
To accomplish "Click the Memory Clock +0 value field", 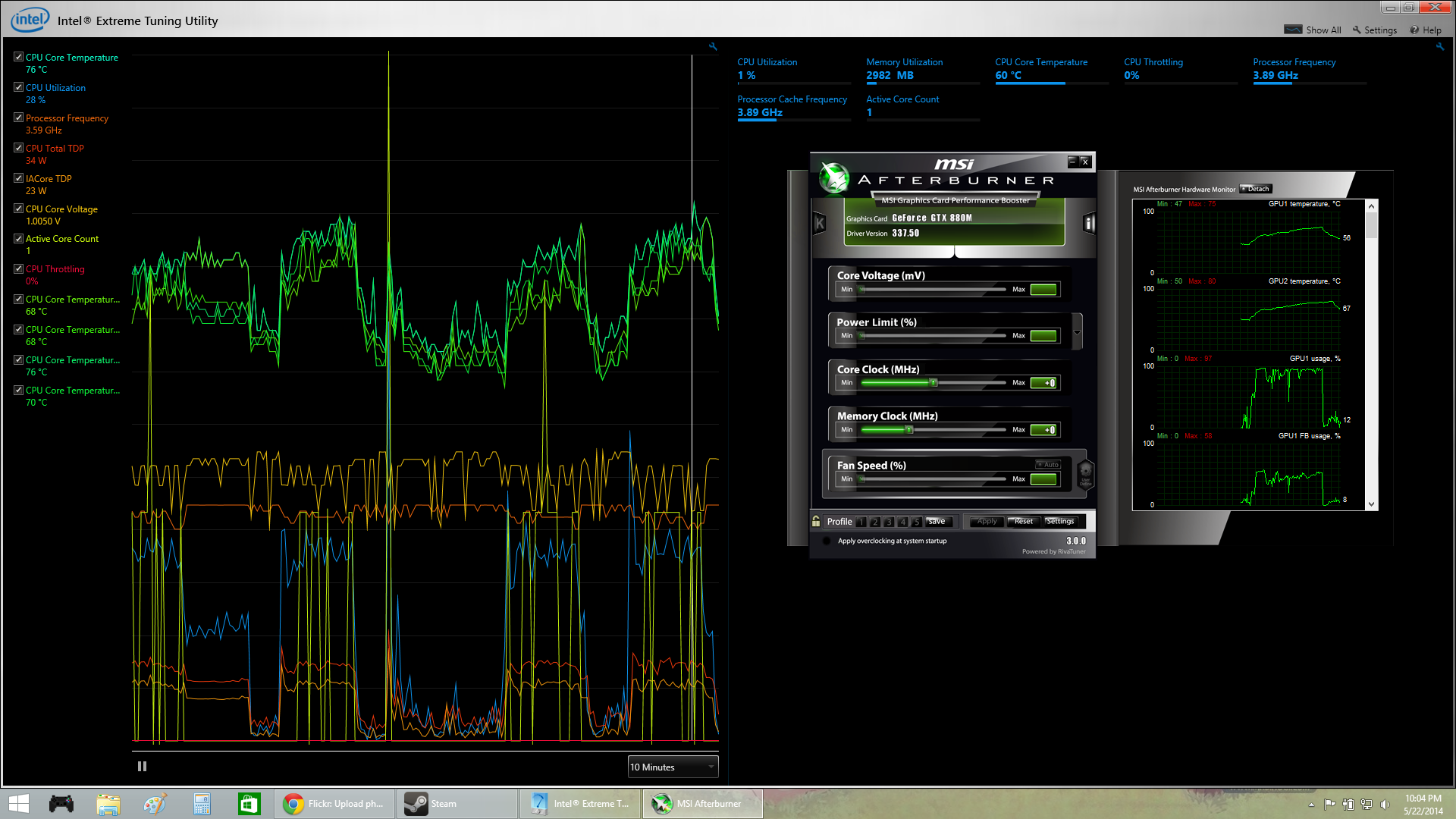I will point(1043,430).
